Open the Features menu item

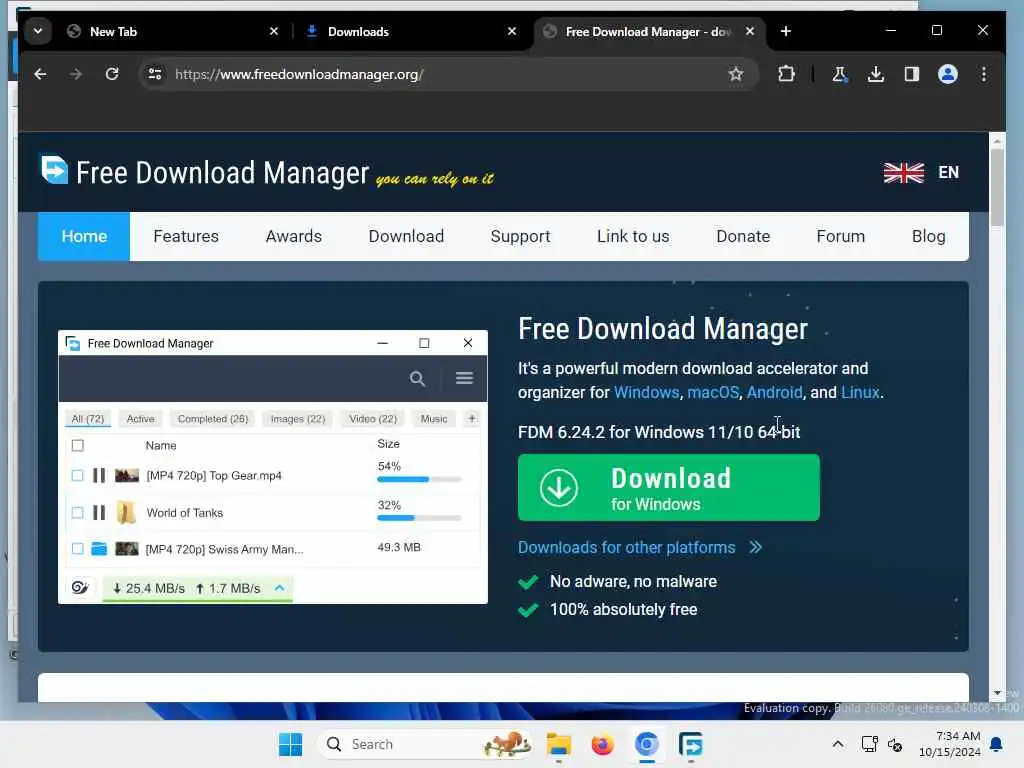(x=186, y=236)
